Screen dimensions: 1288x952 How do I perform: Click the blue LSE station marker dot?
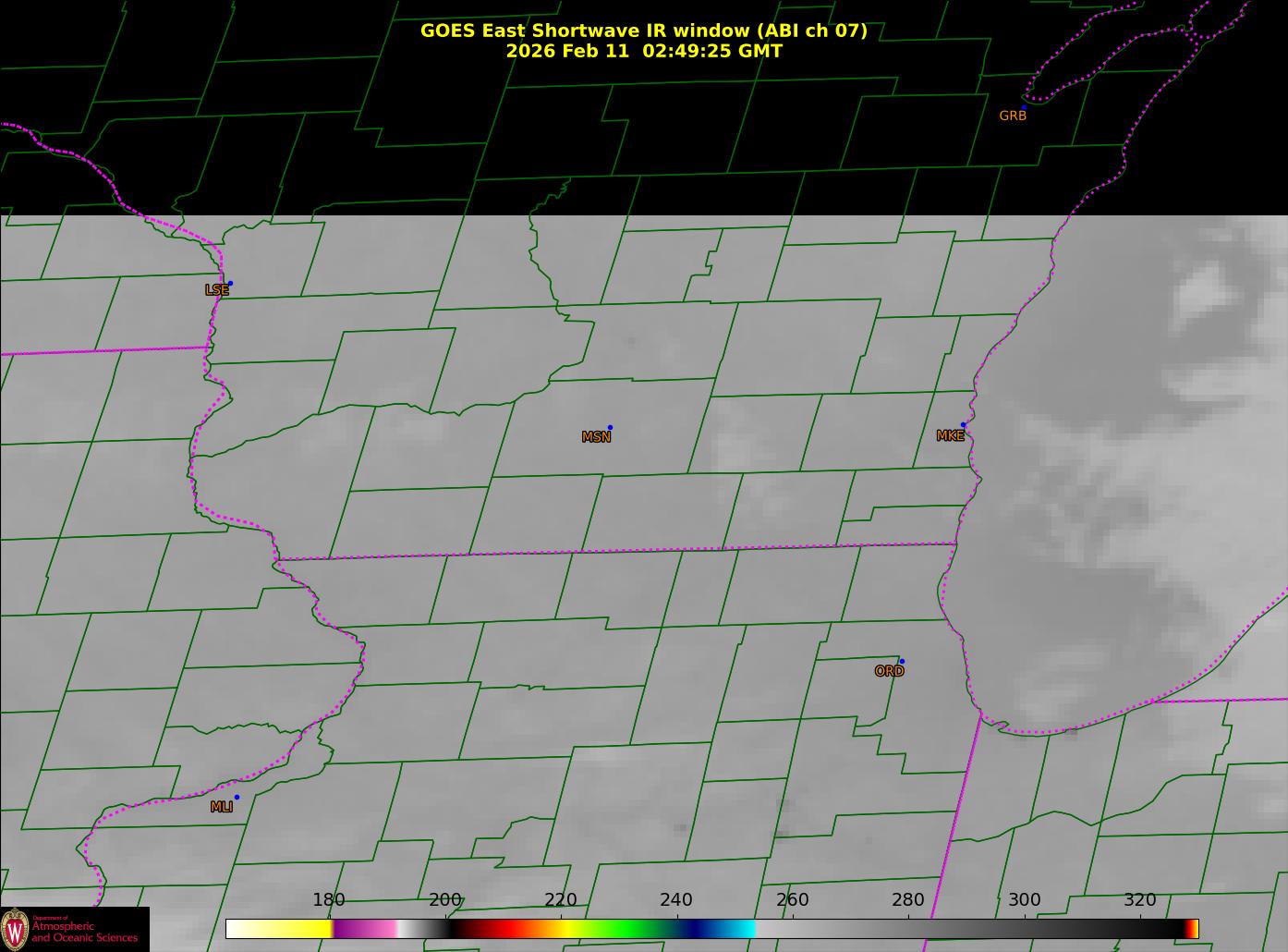(x=230, y=283)
